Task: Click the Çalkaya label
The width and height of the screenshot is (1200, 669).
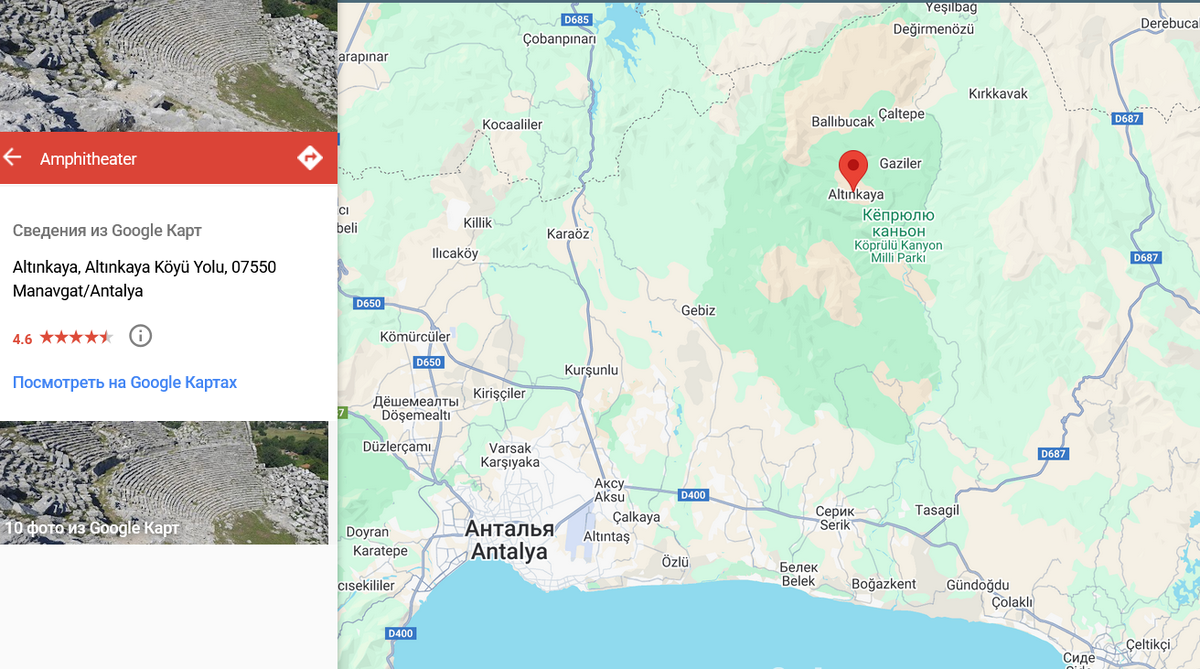Action: tap(636, 517)
